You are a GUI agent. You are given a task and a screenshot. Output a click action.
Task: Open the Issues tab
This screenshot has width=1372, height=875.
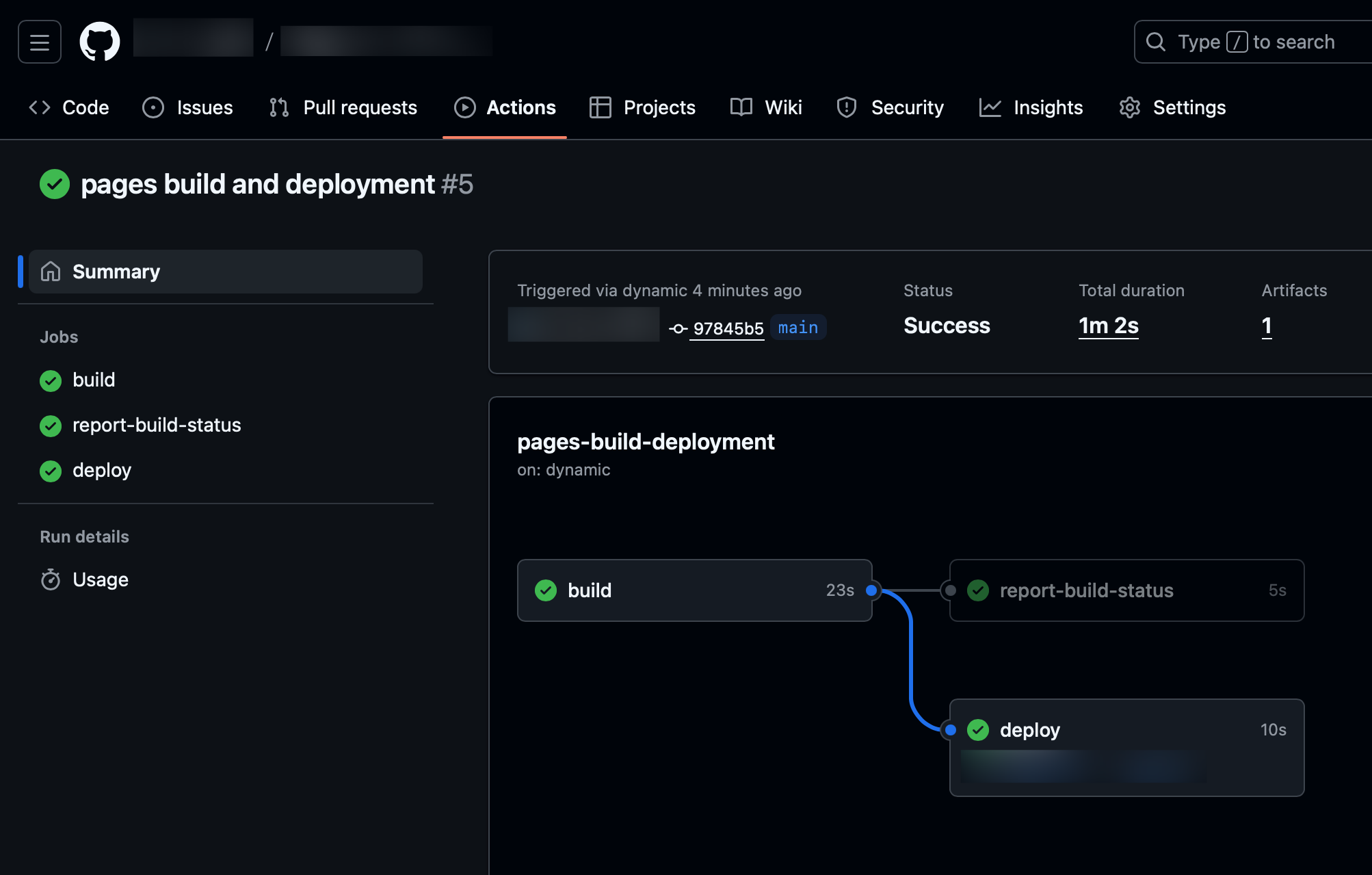[x=187, y=107]
